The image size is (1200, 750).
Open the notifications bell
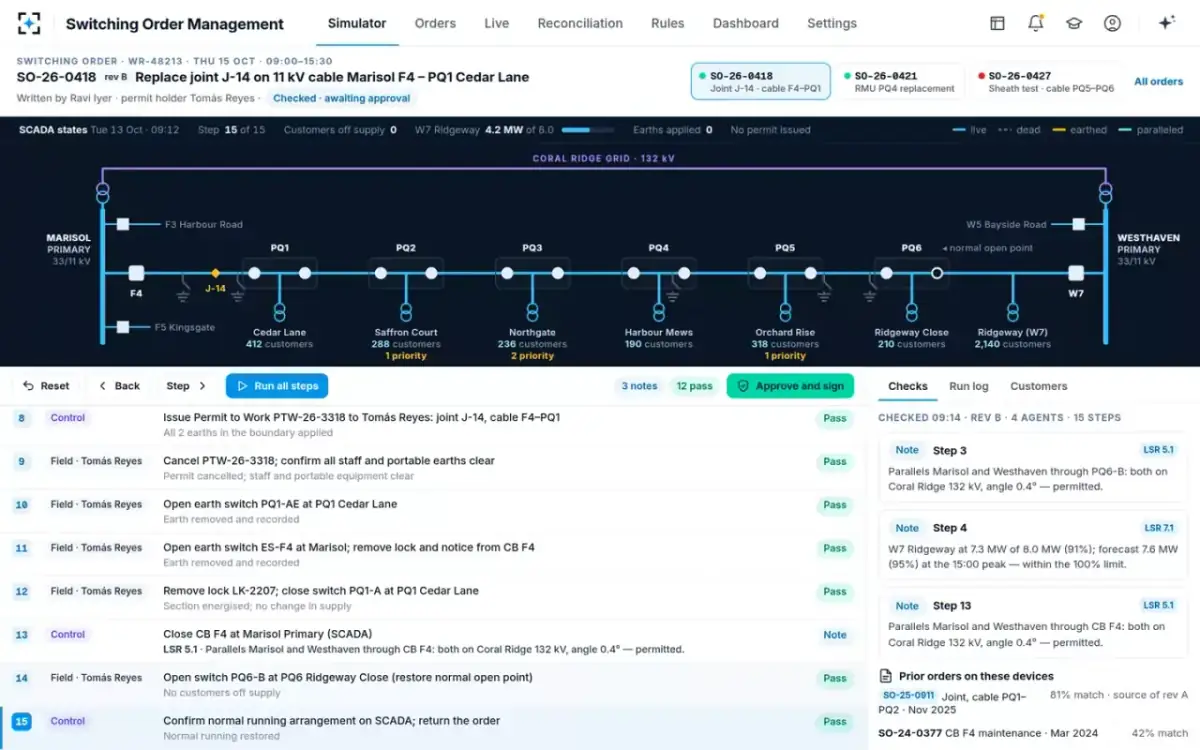(x=1036, y=23)
